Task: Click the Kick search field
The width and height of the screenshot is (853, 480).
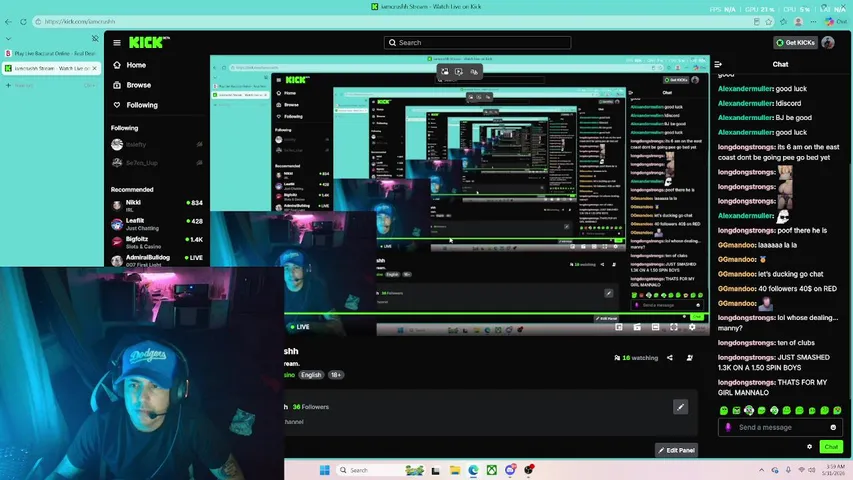Action: pos(478,42)
